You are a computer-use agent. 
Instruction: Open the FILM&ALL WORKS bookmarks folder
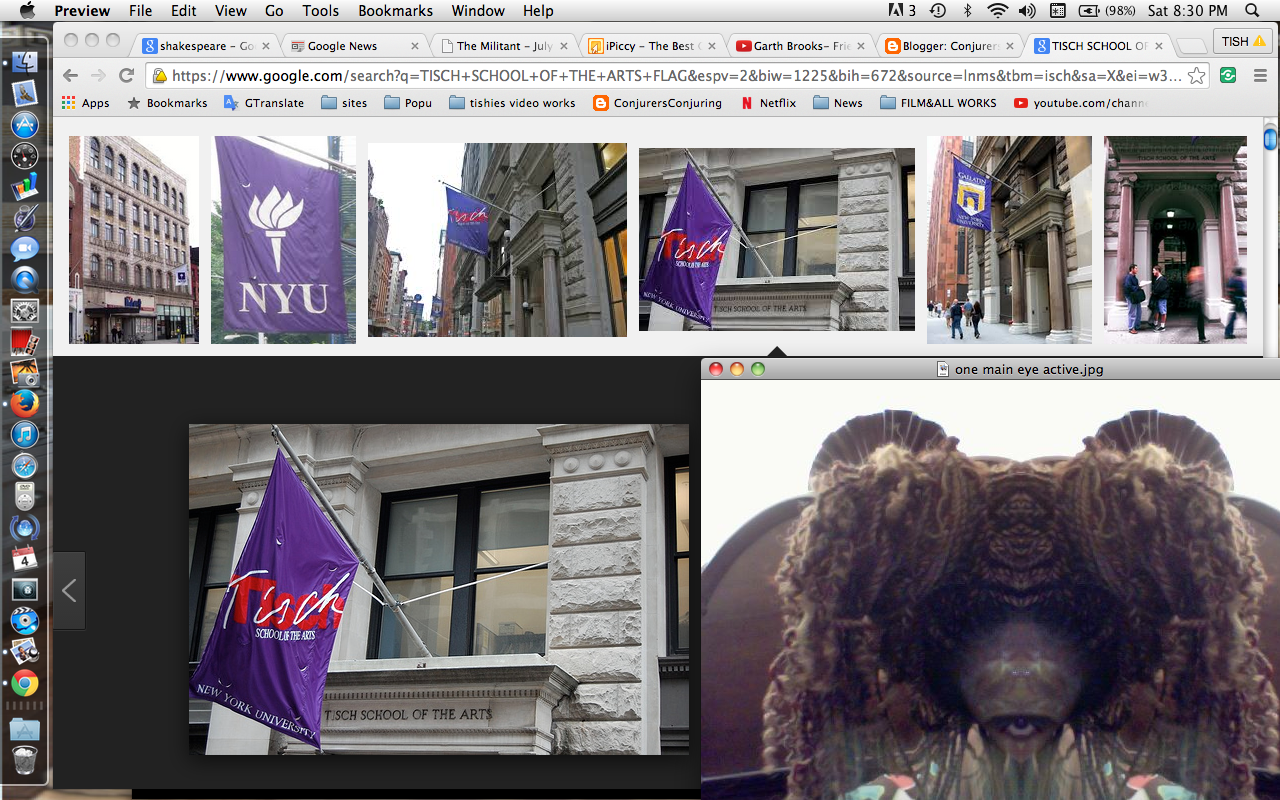pos(938,103)
